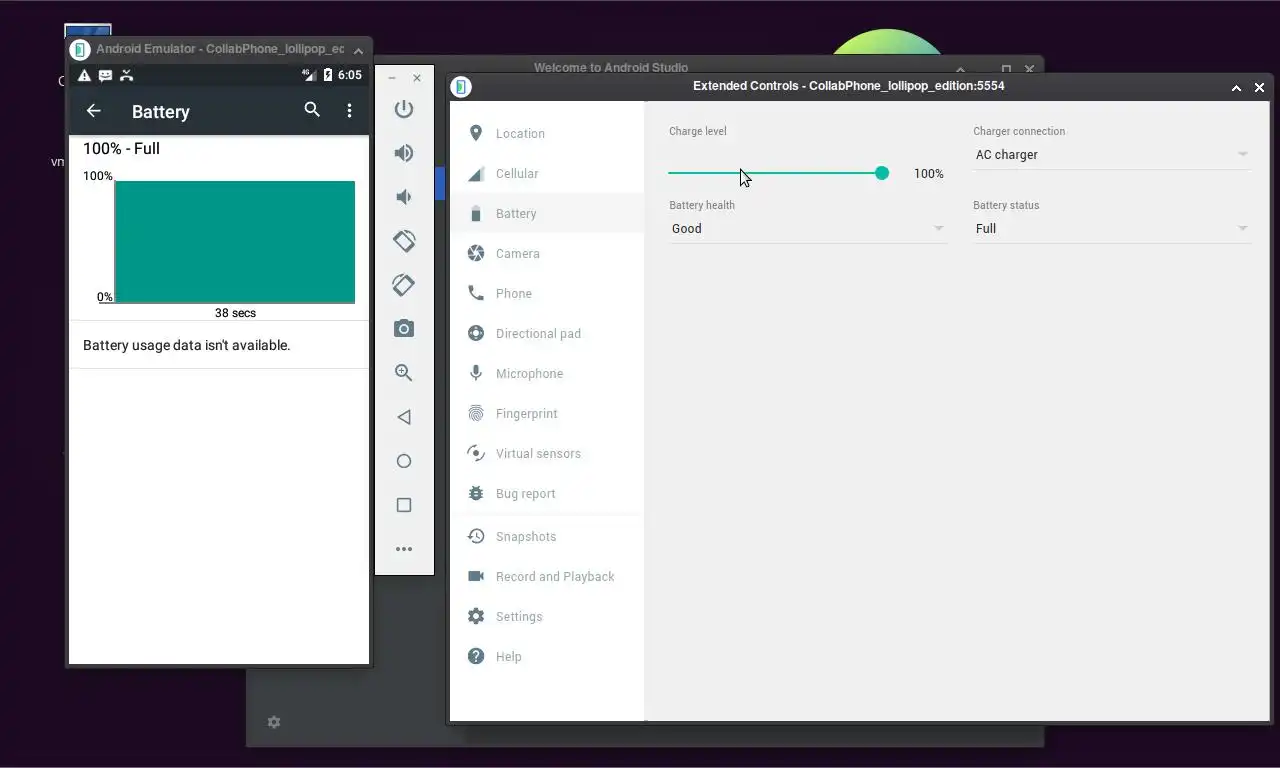The width and height of the screenshot is (1280, 768).
Task: Tap the missed call notification icon
Action: tap(126, 75)
